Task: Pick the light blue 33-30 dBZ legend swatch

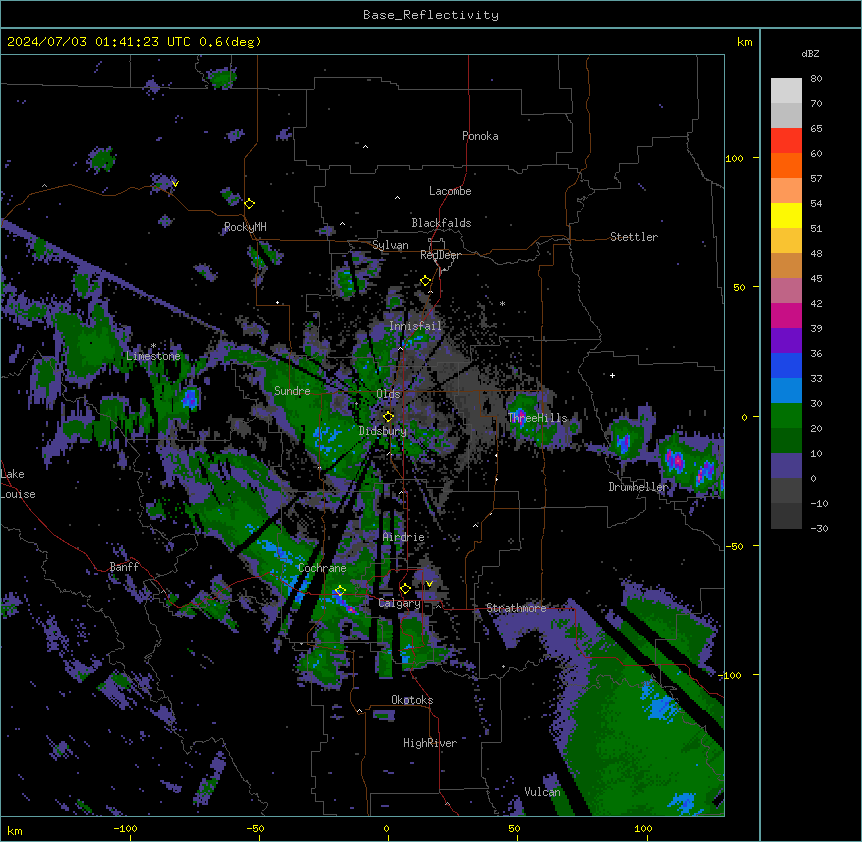Action: [786, 391]
